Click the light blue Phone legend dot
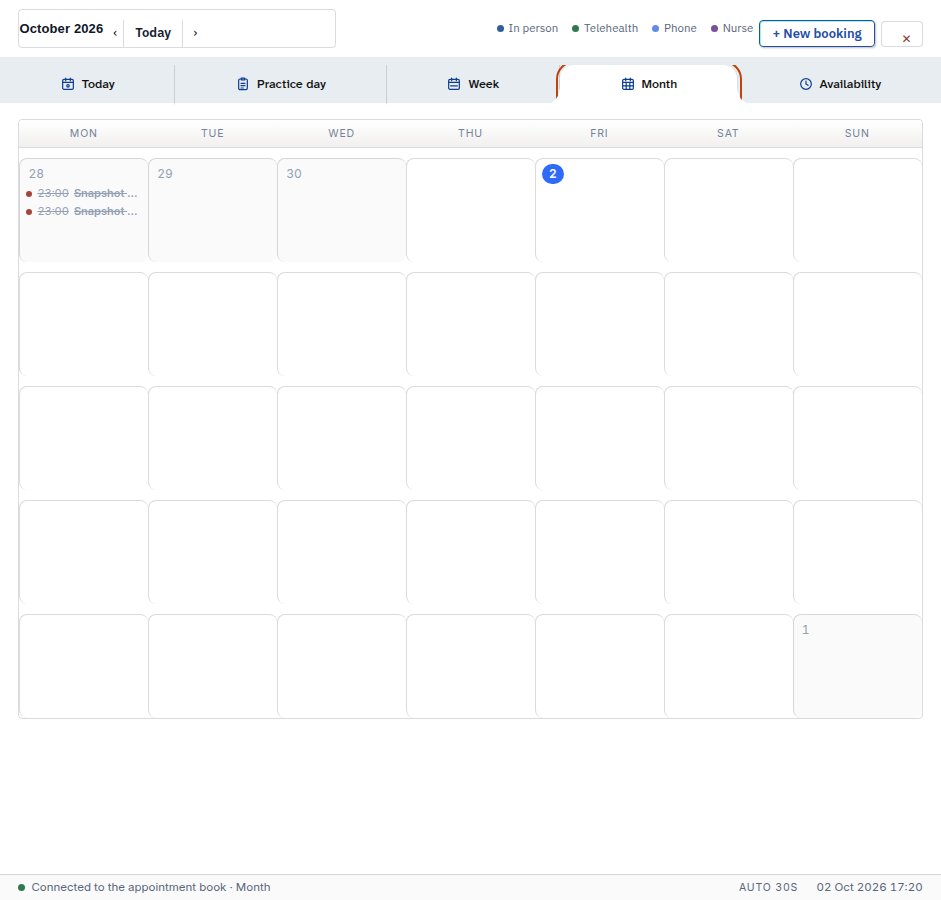Image resolution: width=941 pixels, height=900 pixels. pyautogui.click(x=655, y=29)
